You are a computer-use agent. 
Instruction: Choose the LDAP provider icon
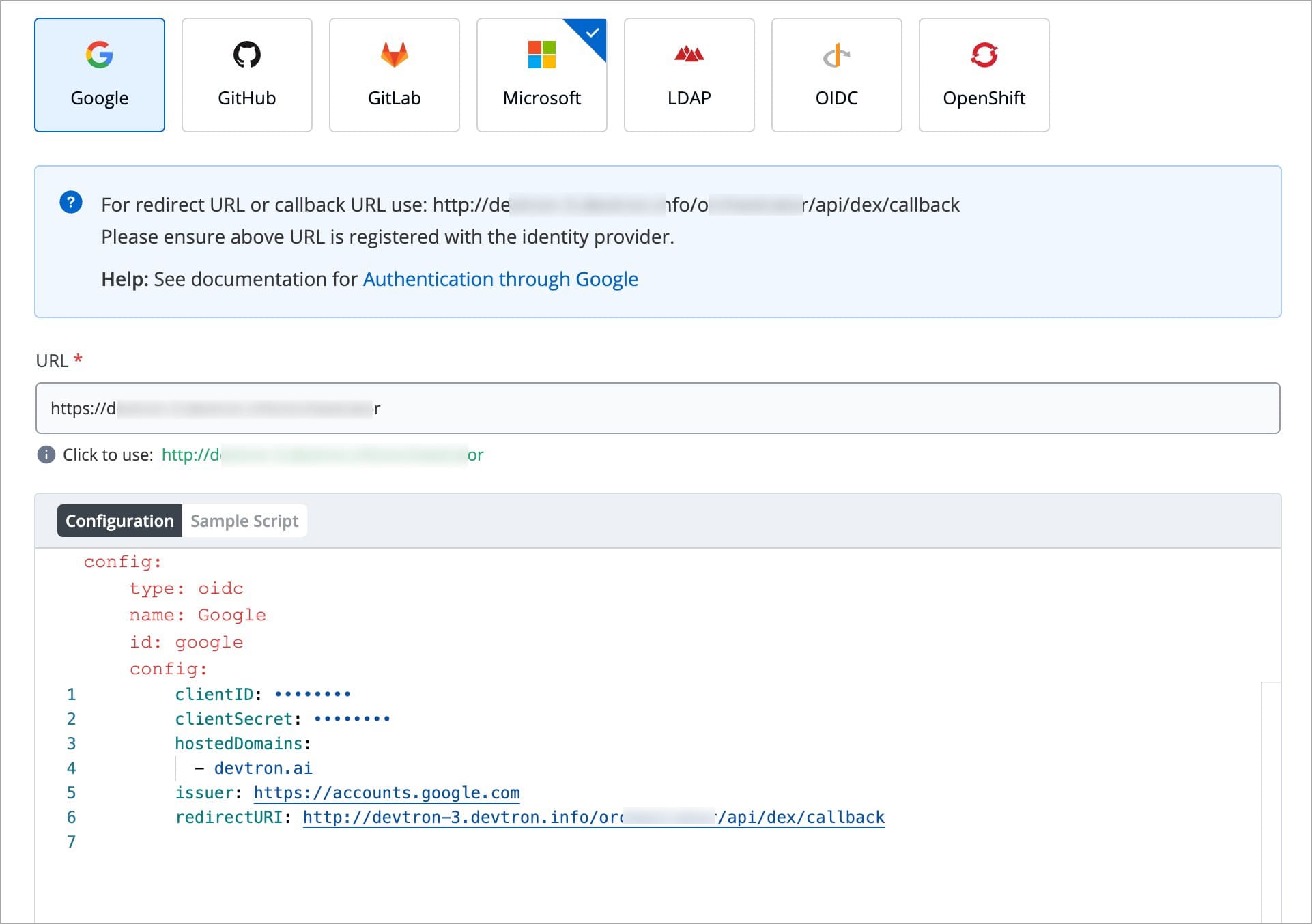[689, 55]
